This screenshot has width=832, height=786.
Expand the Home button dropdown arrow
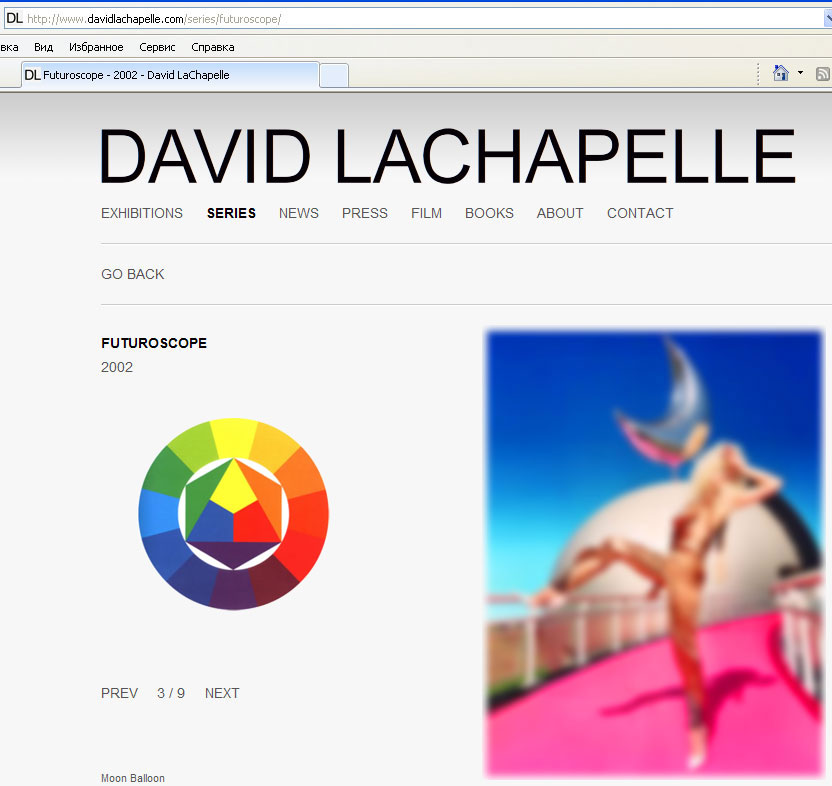pos(800,73)
